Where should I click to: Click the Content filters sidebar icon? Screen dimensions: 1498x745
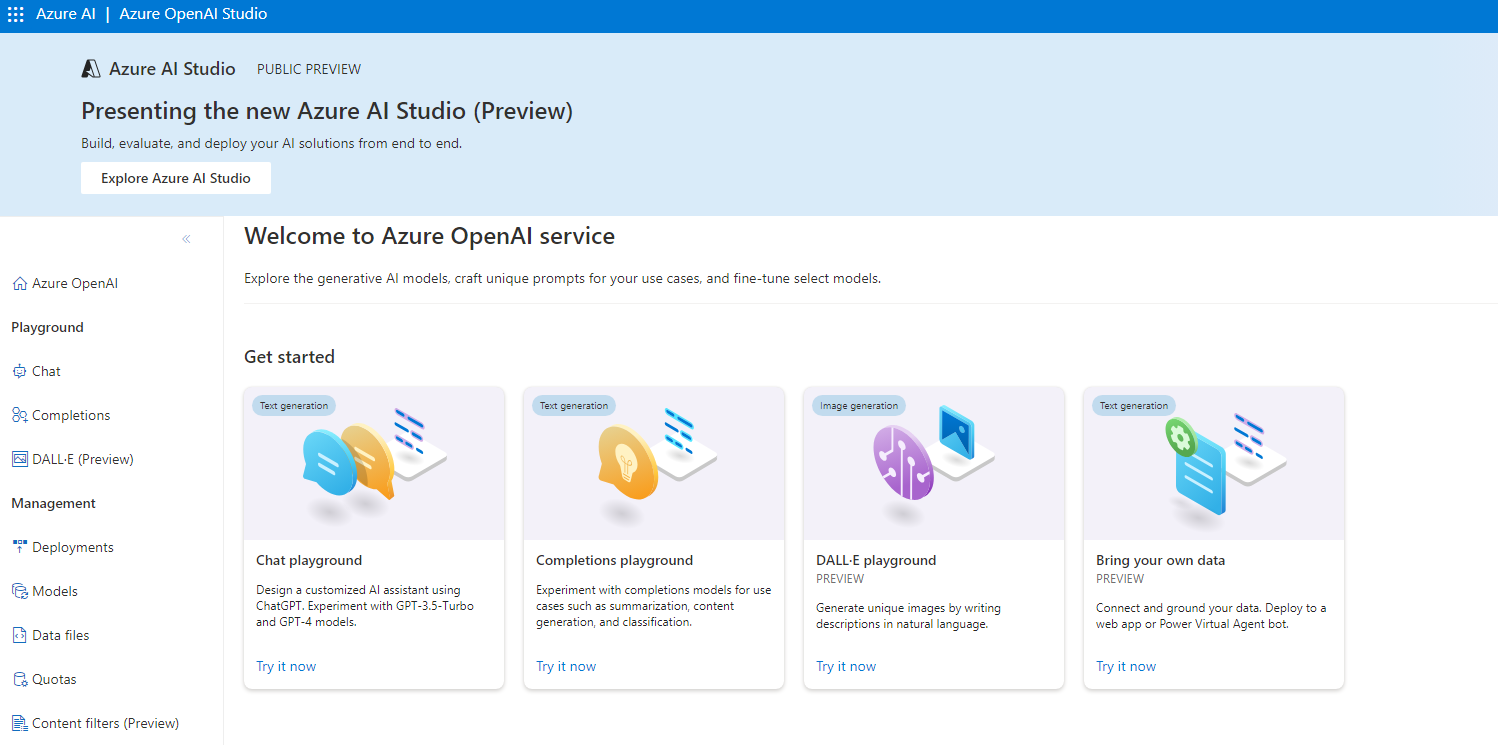(20, 723)
